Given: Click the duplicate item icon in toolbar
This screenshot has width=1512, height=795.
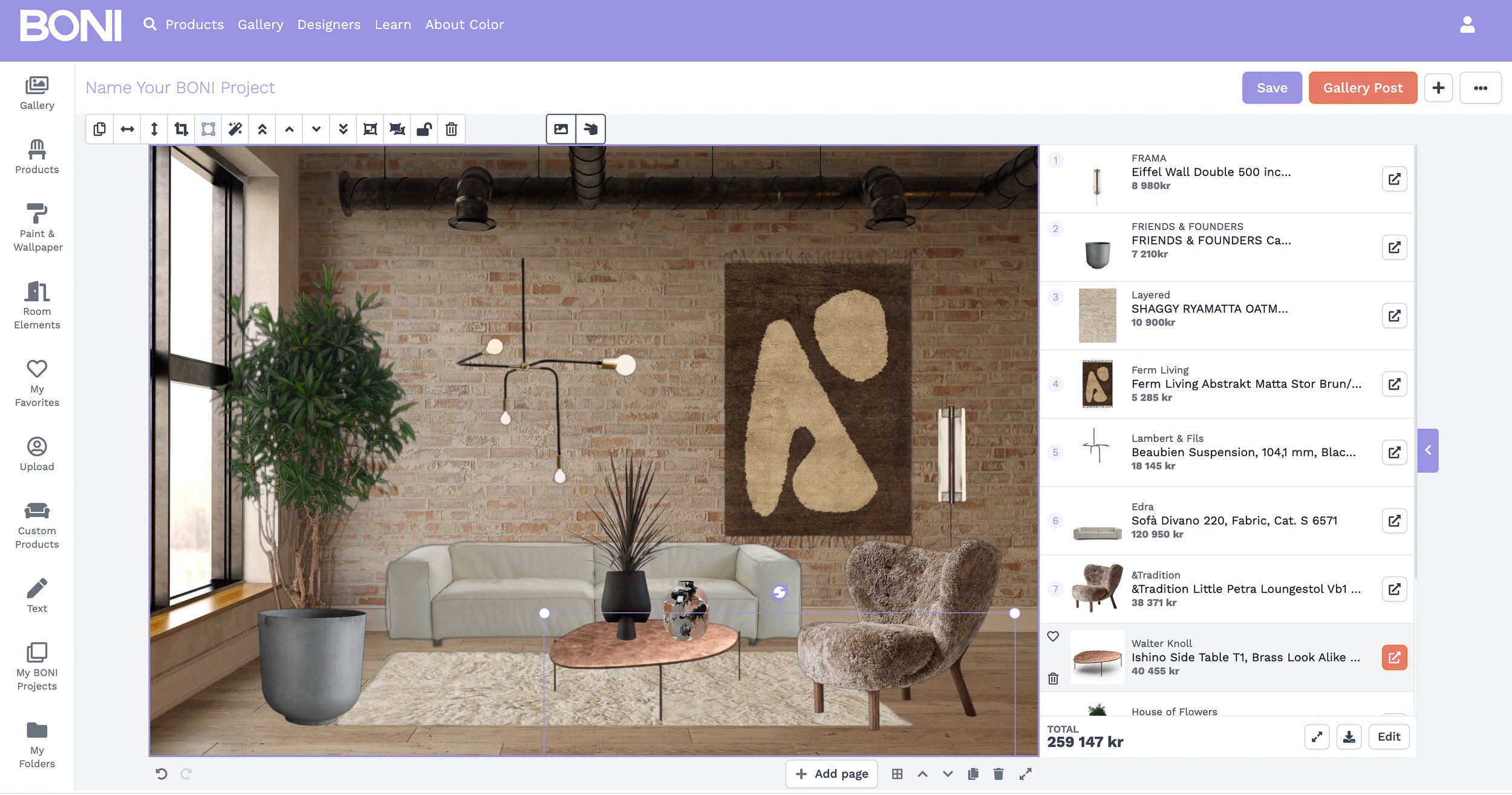Looking at the screenshot, I should tap(100, 129).
